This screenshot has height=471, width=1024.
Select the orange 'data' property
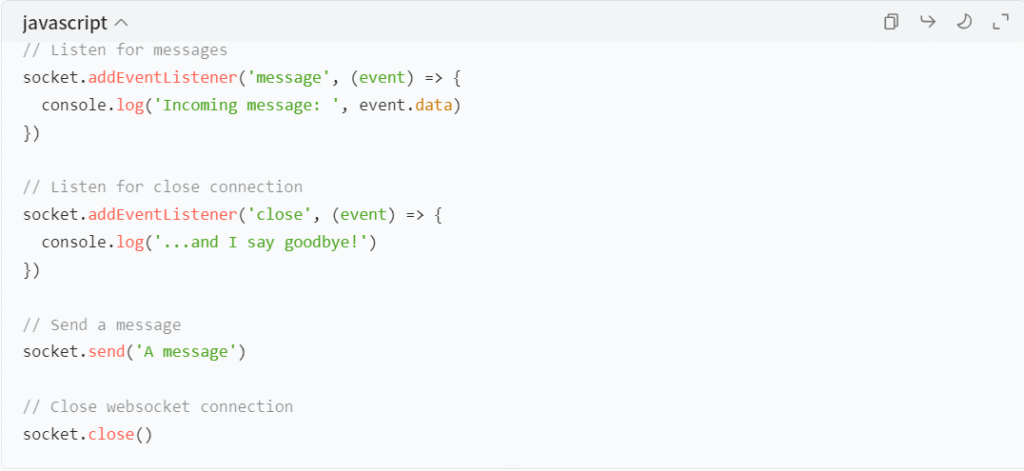(434, 105)
